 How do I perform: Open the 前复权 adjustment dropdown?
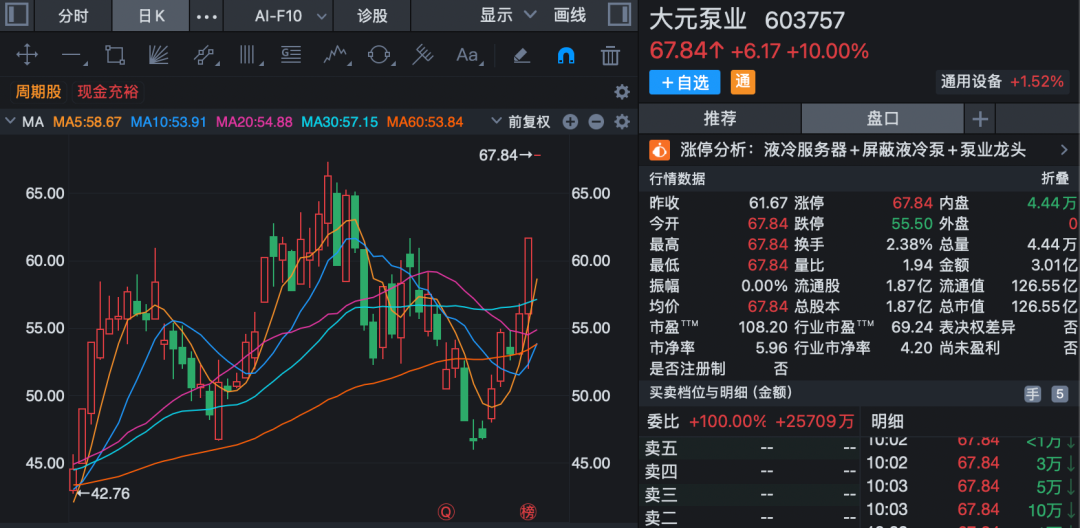pyautogui.click(x=521, y=122)
